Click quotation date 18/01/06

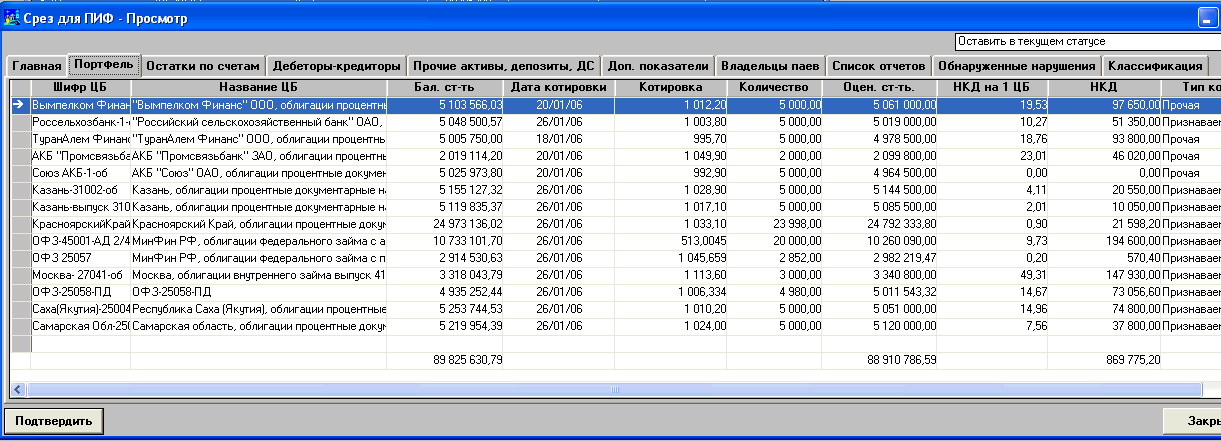tap(558, 138)
